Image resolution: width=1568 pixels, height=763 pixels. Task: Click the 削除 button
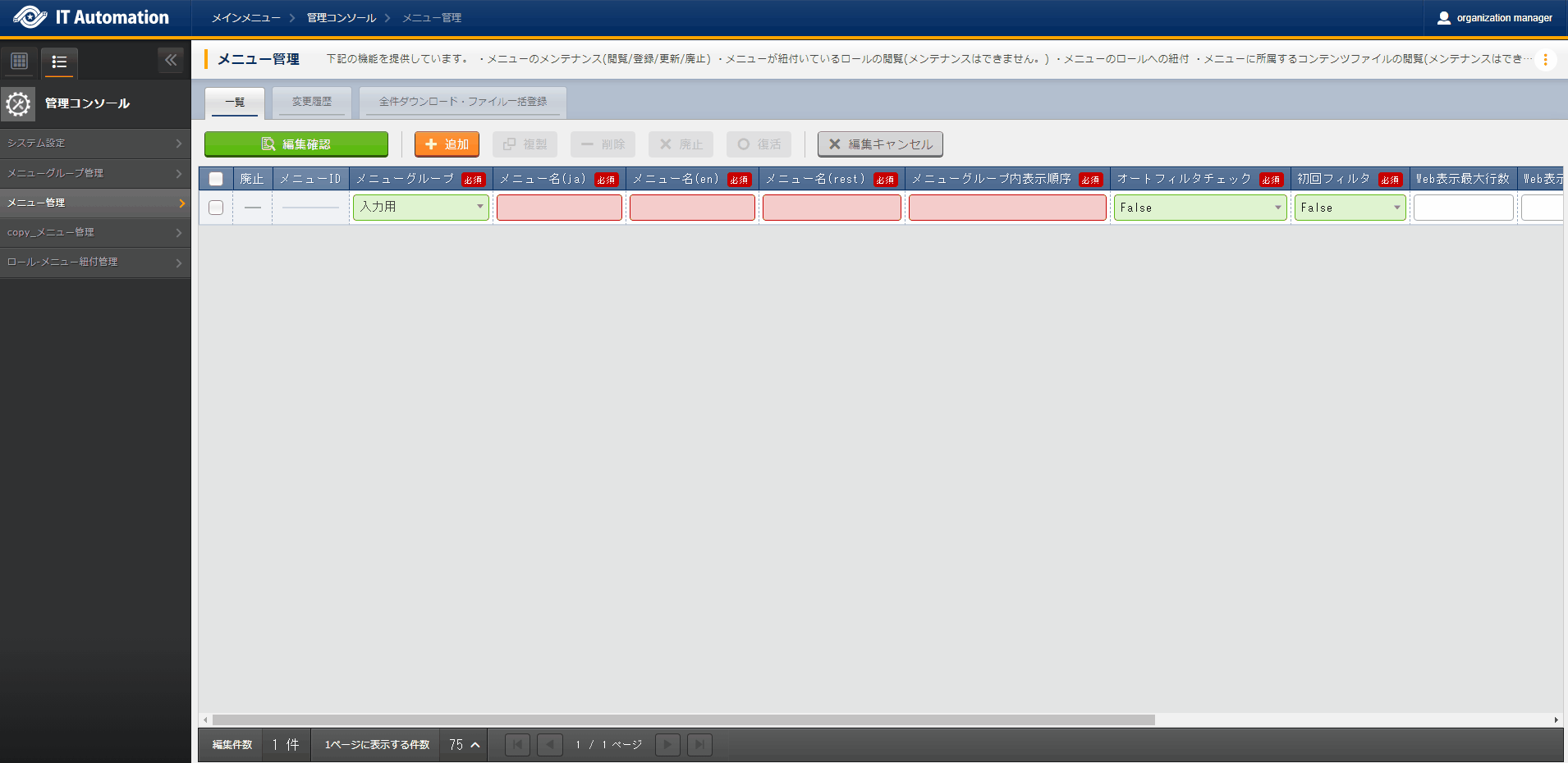pyautogui.click(x=603, y=144)
